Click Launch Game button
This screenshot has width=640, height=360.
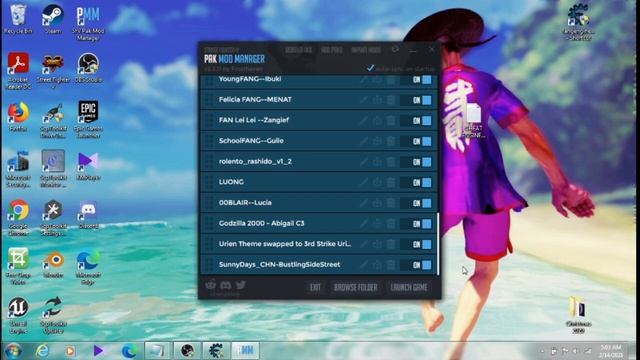409,287
